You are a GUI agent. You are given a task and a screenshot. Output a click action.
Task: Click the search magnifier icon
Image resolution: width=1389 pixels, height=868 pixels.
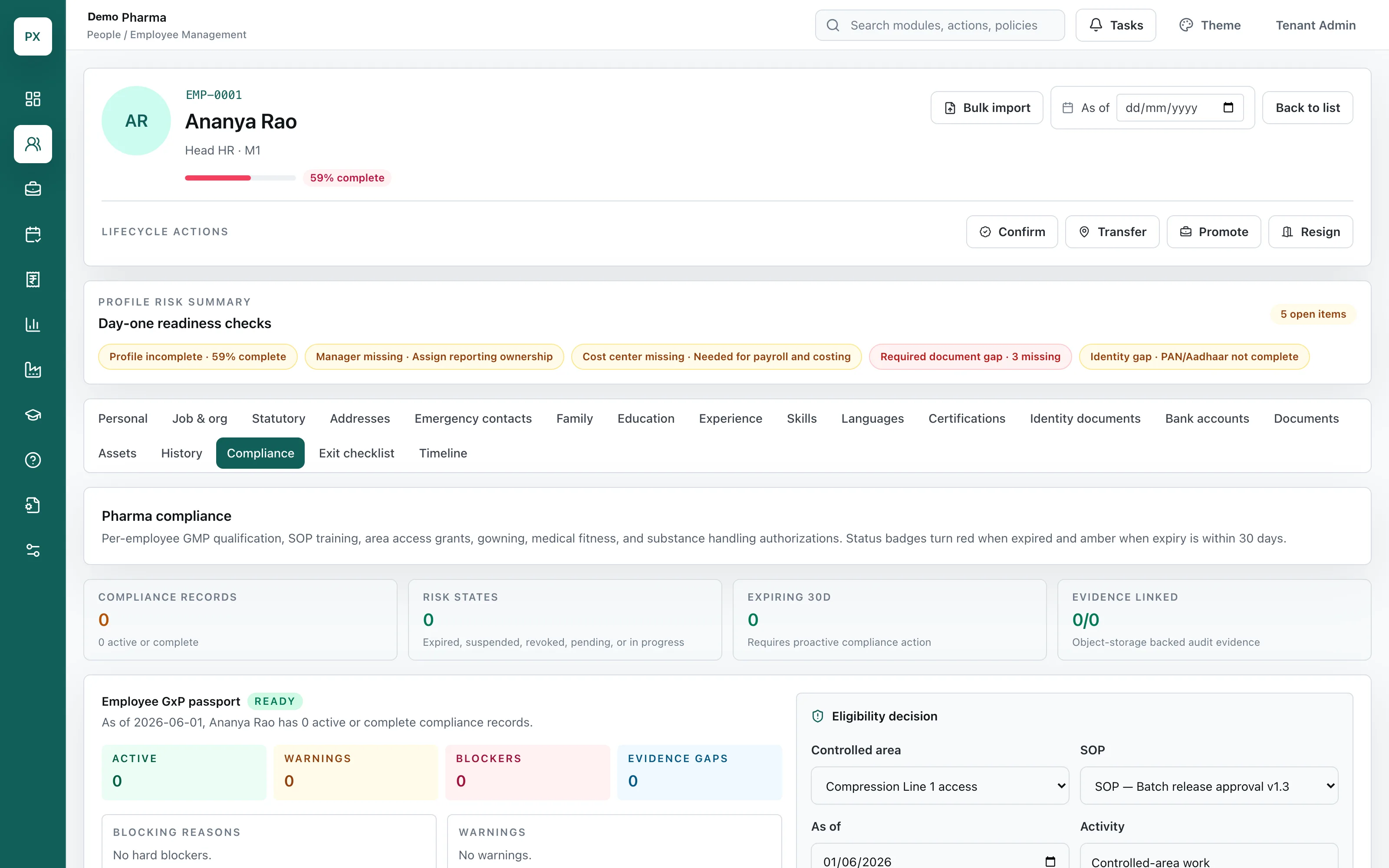pyautogui.click(x=833, y=25)
